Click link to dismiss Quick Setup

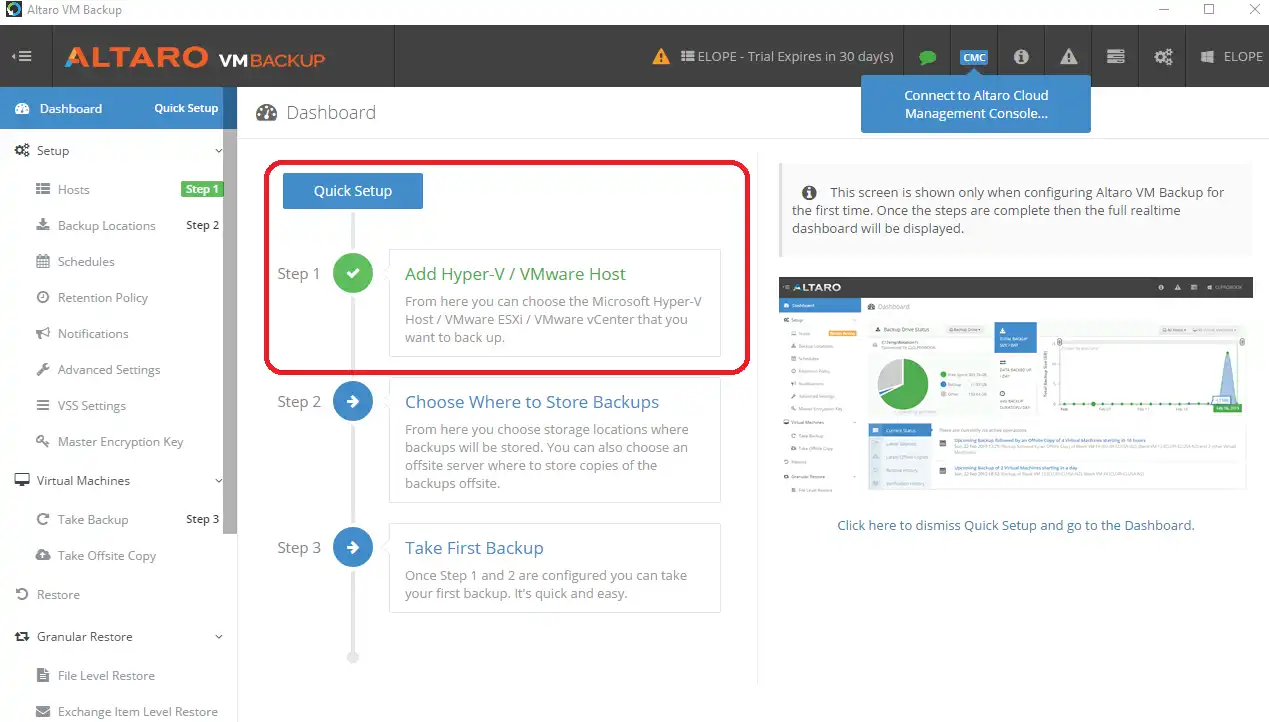click(1016, 525)
